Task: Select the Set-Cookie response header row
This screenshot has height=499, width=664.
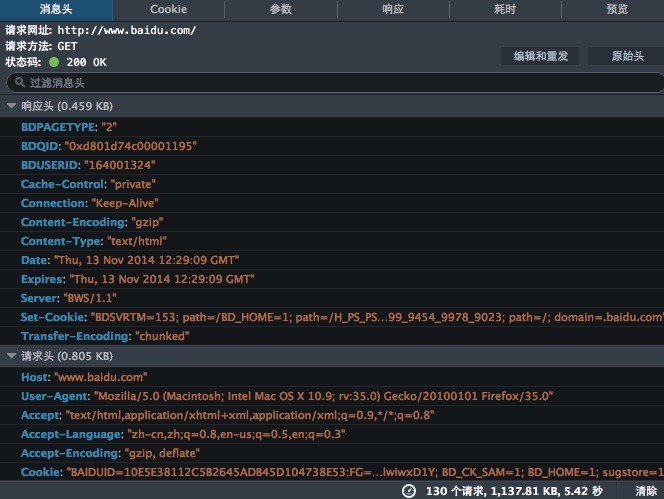Action: click(340, 317)
